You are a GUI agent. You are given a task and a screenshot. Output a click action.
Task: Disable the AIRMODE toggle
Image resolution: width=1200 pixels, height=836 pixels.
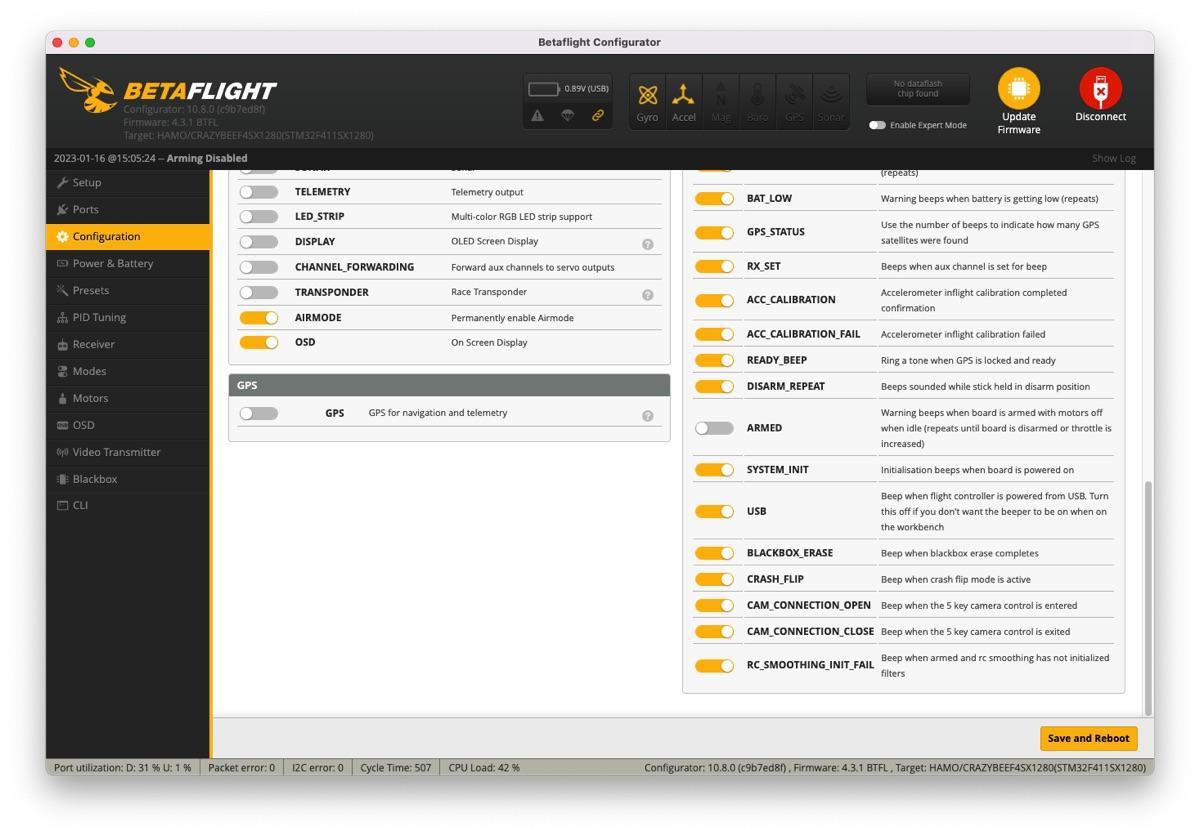259,317
